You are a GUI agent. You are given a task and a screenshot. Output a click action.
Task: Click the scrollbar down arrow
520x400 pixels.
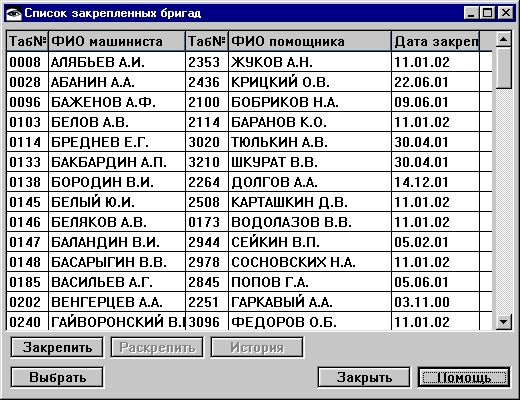pos(503,322)
